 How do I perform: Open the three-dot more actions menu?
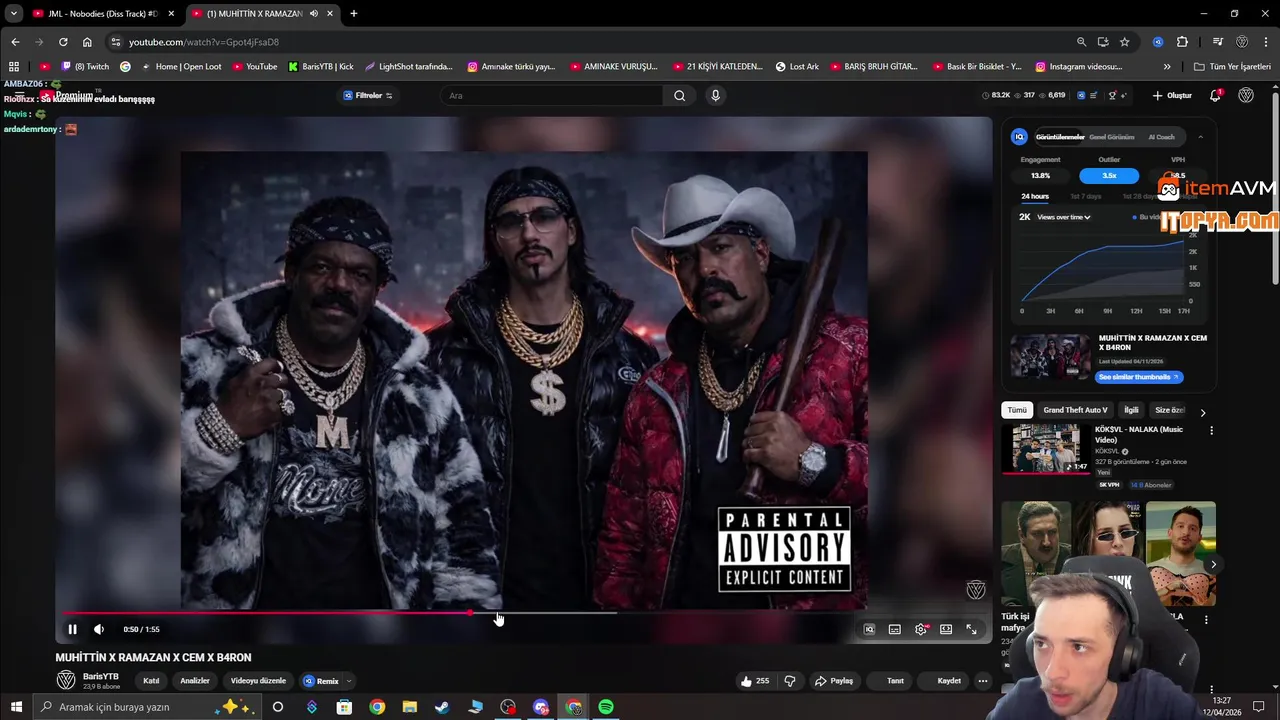coord(983,681)
